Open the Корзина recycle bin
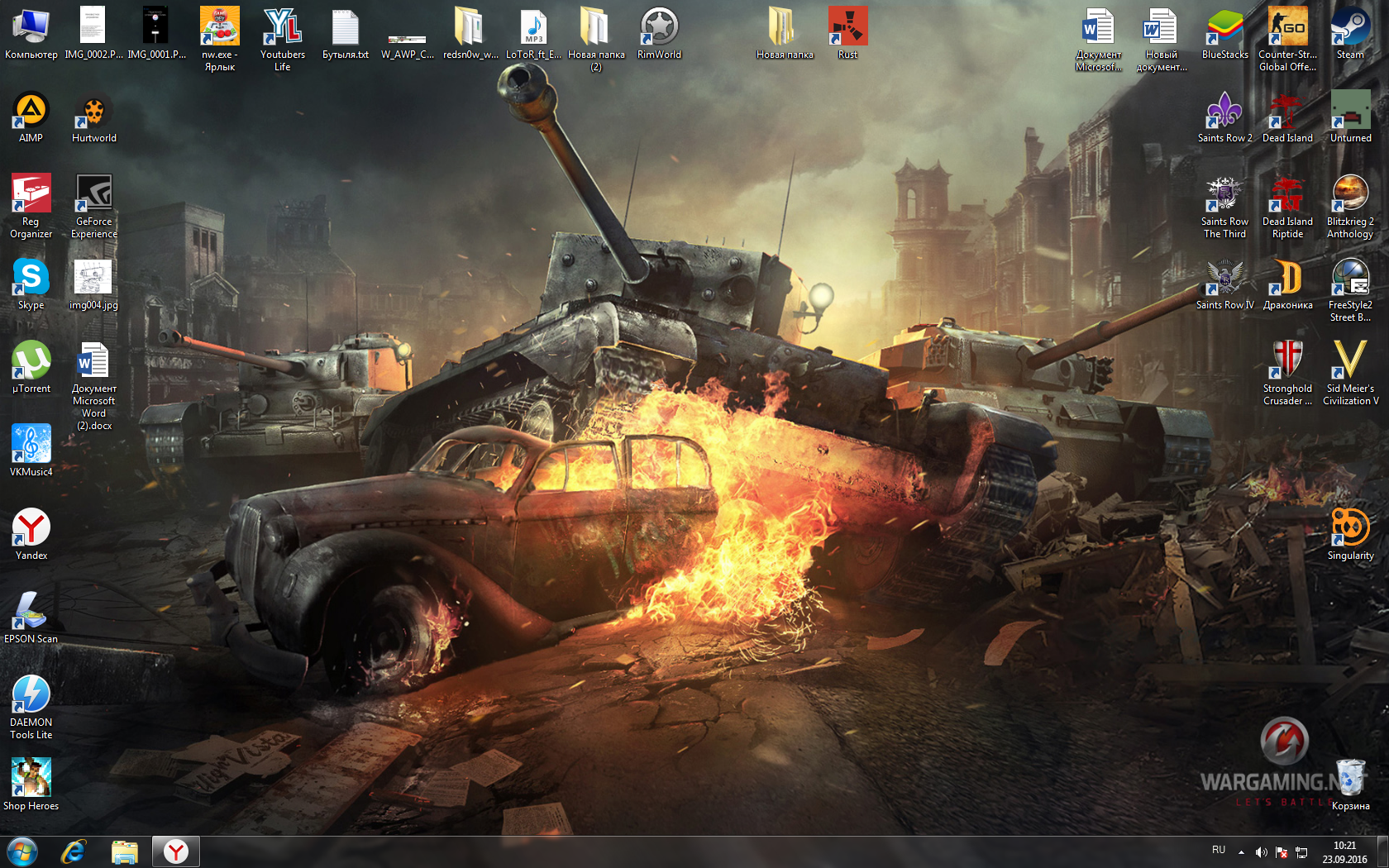 (x=1350, y=785)
